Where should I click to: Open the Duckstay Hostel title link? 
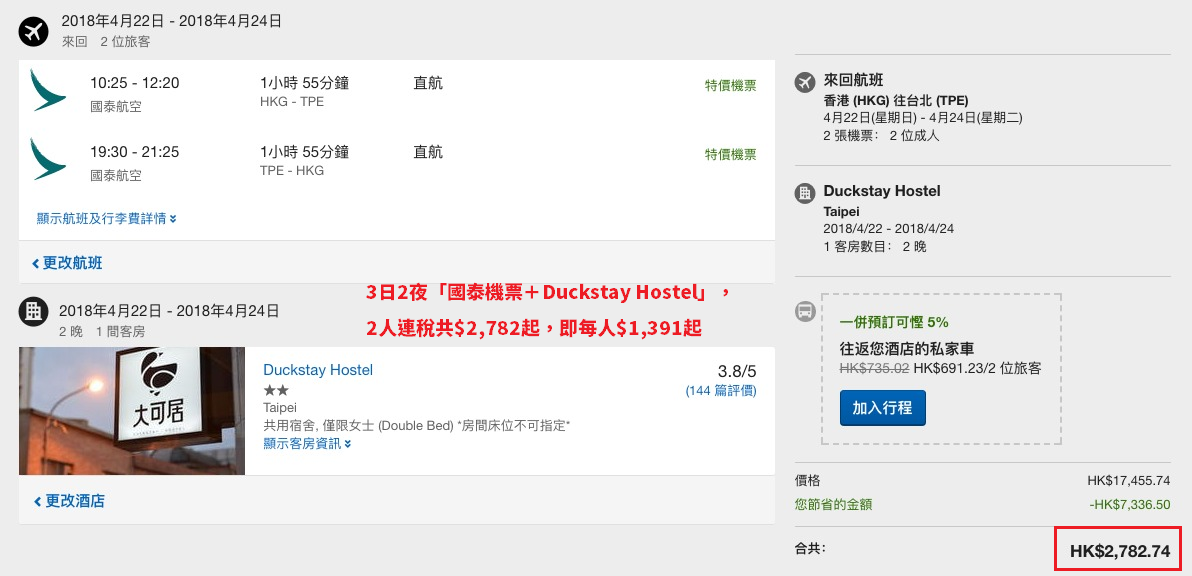[x=318, y=370]
